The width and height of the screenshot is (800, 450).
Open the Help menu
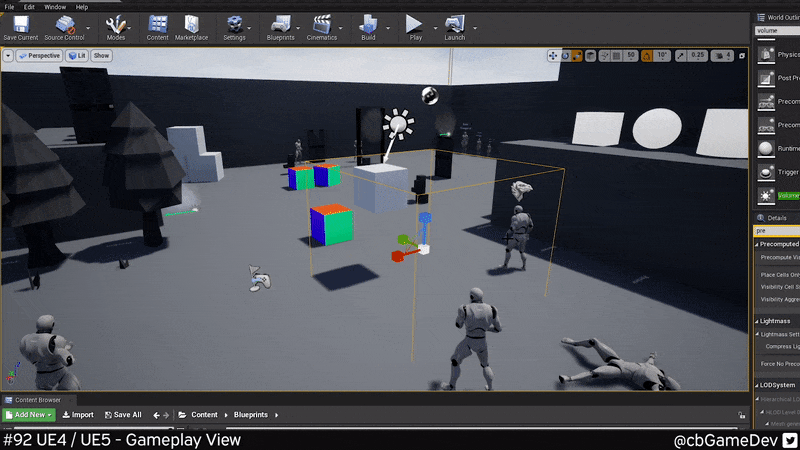coord(82,7)
